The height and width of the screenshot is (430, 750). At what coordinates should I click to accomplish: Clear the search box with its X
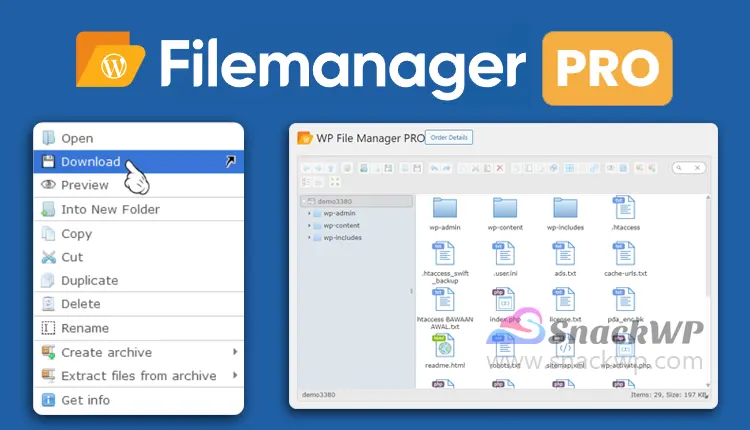pyautogui.click(x=697, y=168)
